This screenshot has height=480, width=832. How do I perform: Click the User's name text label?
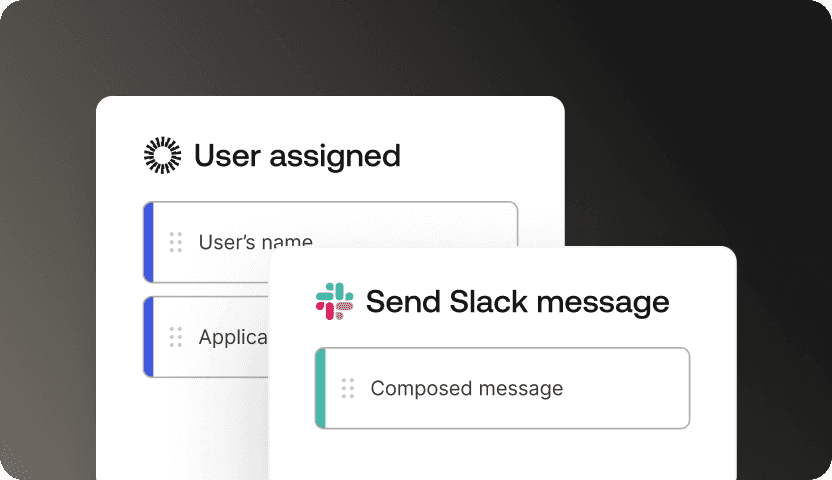tap(255, 242)
